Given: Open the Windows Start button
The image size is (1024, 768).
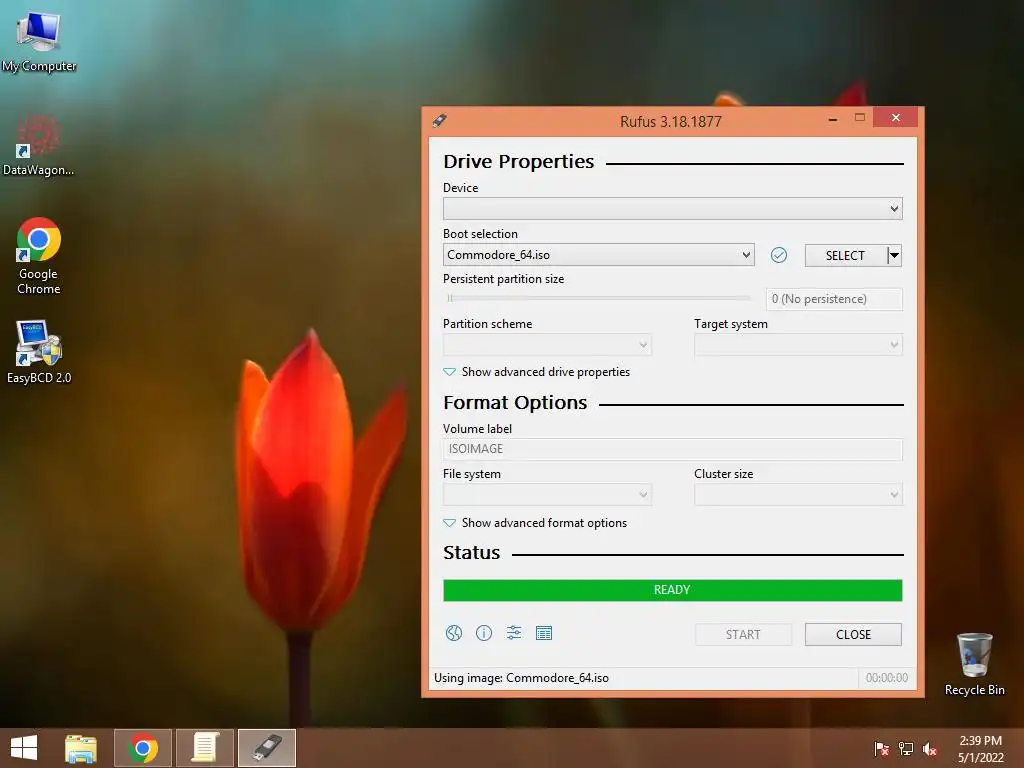Looking at the screenshot, I should click(24, 748).
